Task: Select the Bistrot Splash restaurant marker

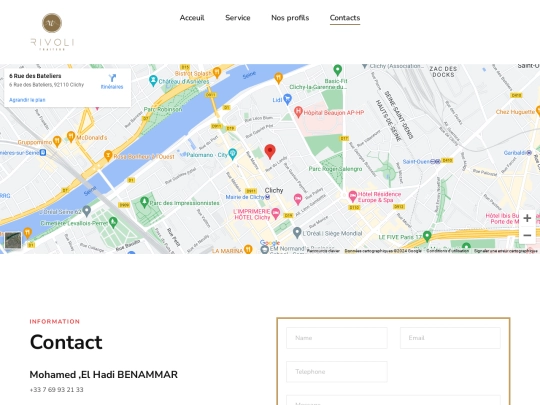Action: coord(217,72)
